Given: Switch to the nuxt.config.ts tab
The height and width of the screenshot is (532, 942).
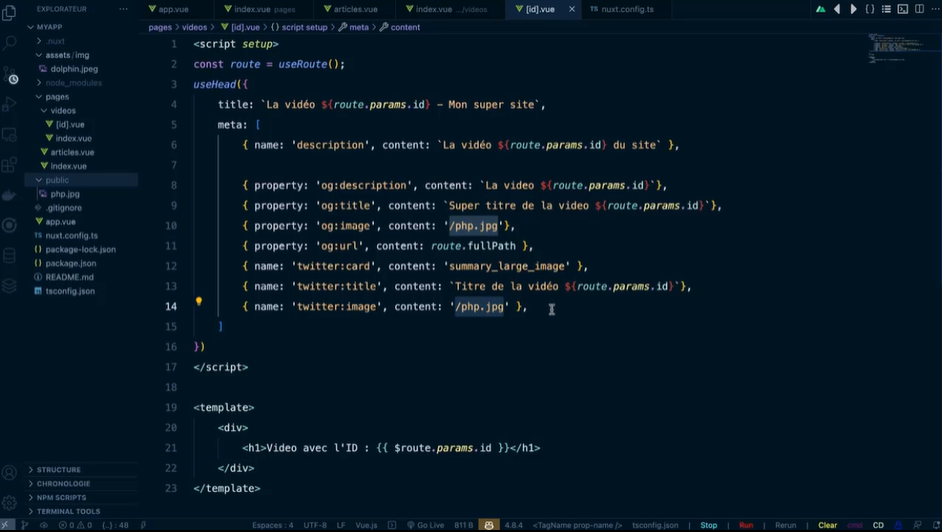Looking at the screenshot, I should pos(627,9).
